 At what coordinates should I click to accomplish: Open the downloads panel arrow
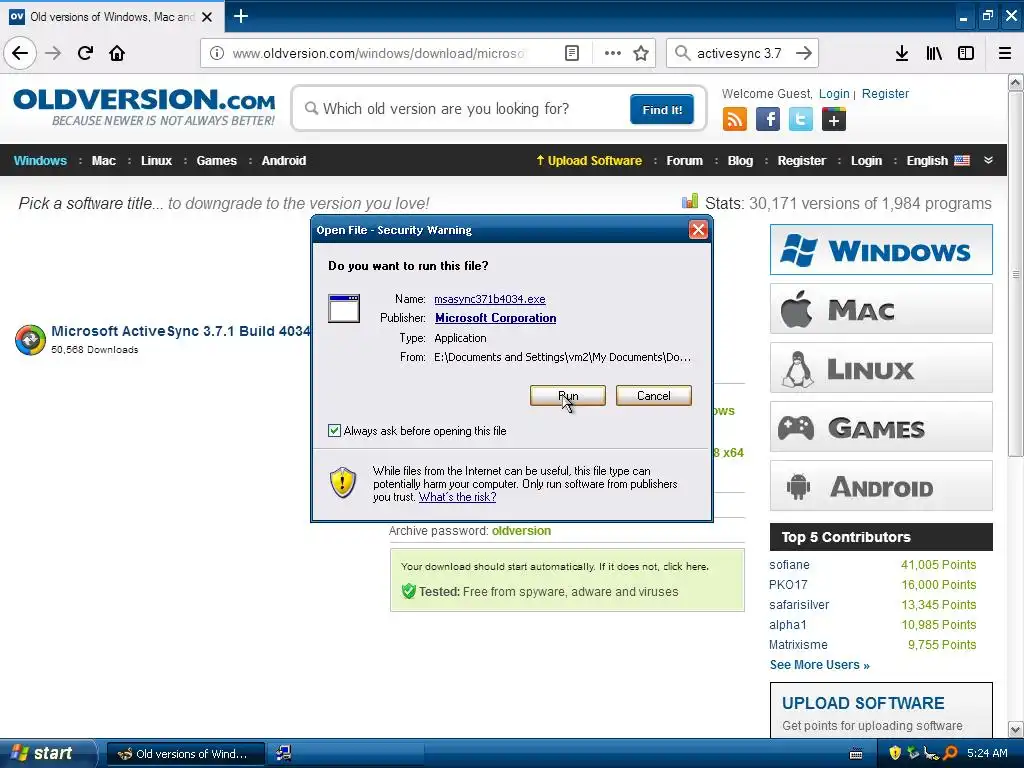902,53
